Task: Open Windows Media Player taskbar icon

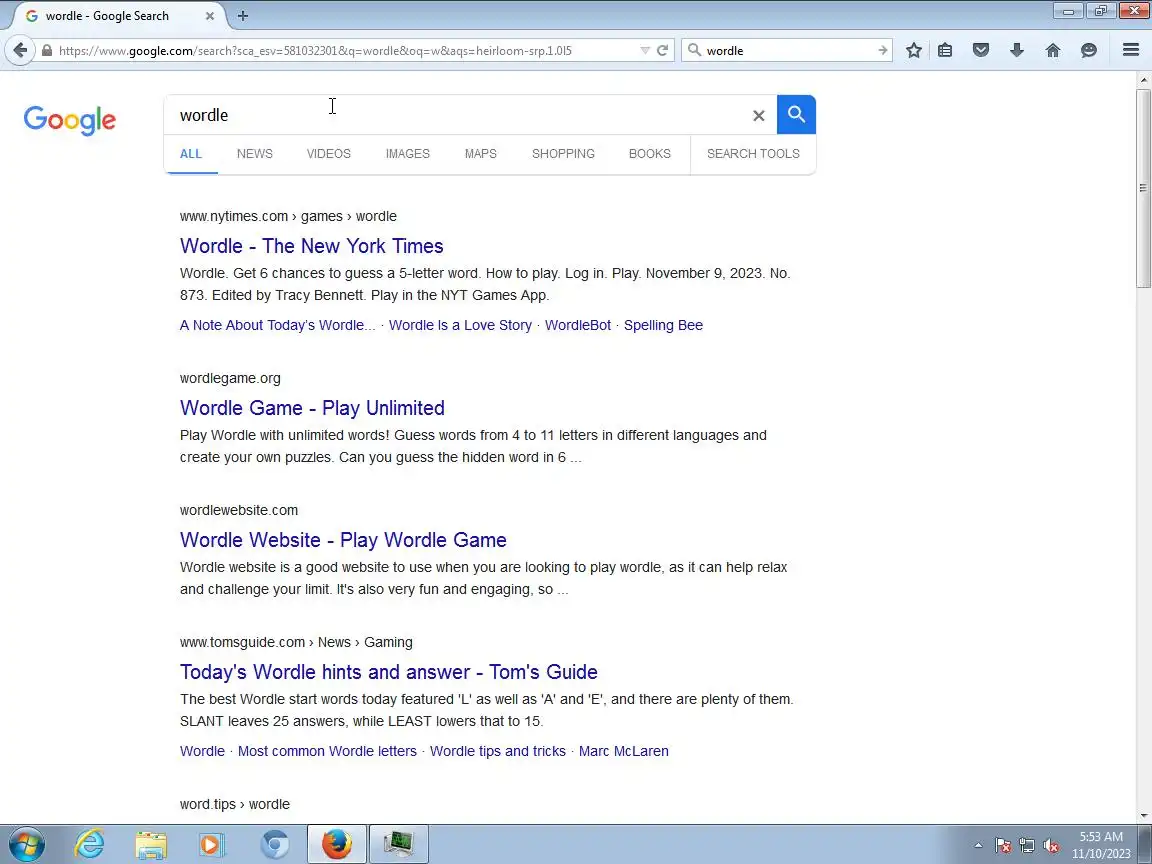Action: 212,844
